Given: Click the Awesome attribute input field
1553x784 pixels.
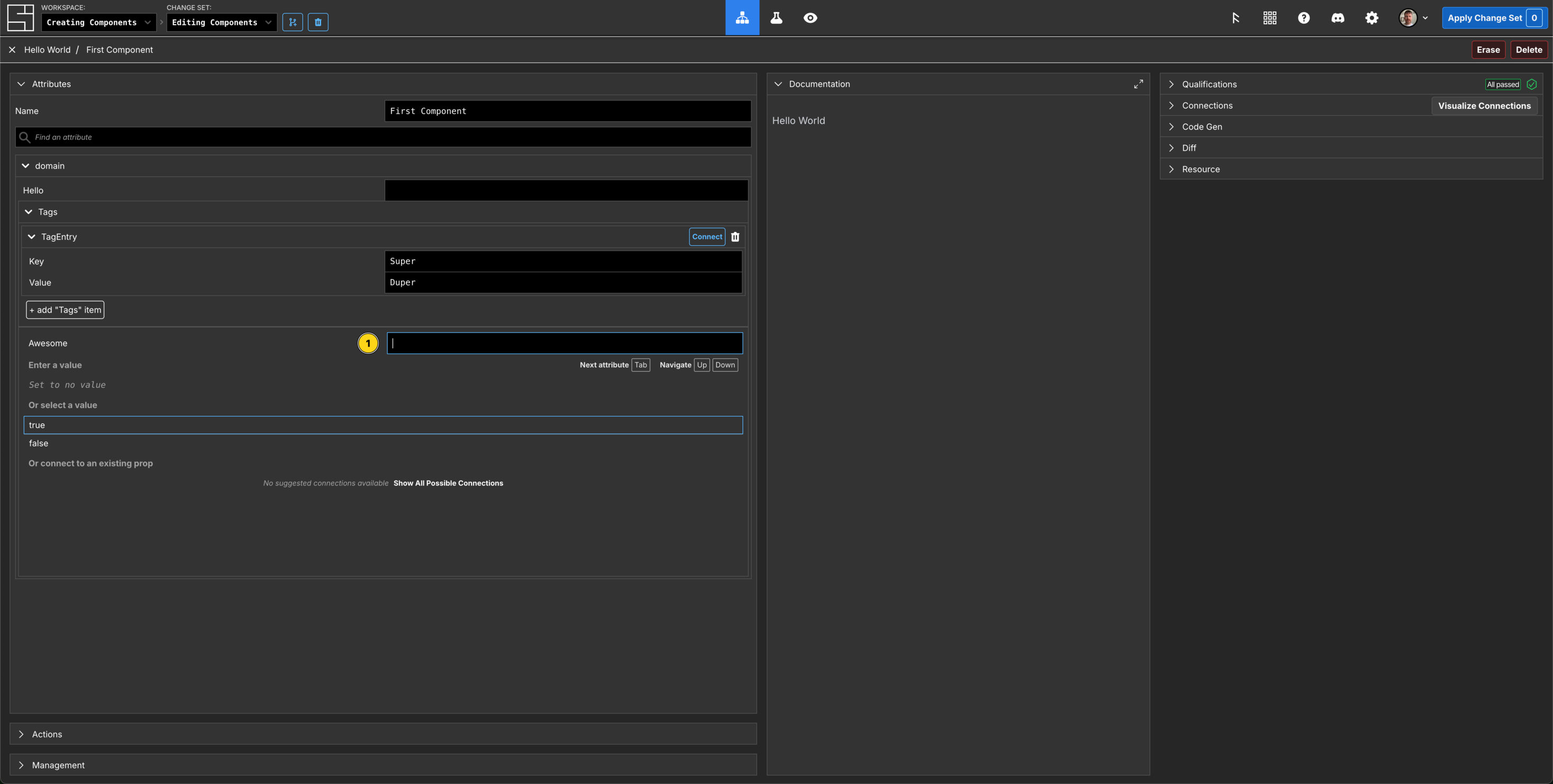Looking at the screenshot, I should [565, 343].
